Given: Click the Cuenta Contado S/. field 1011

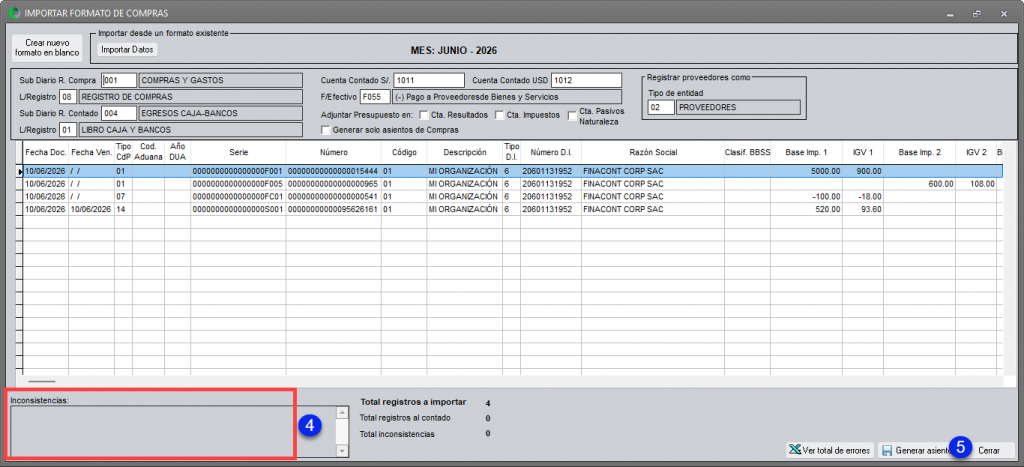Looking at the screenshot, I should pos(429,80).
